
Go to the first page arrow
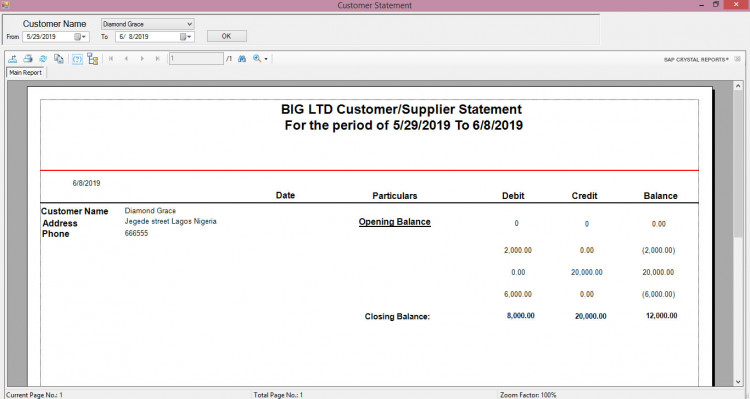click(x=111, y=59)
